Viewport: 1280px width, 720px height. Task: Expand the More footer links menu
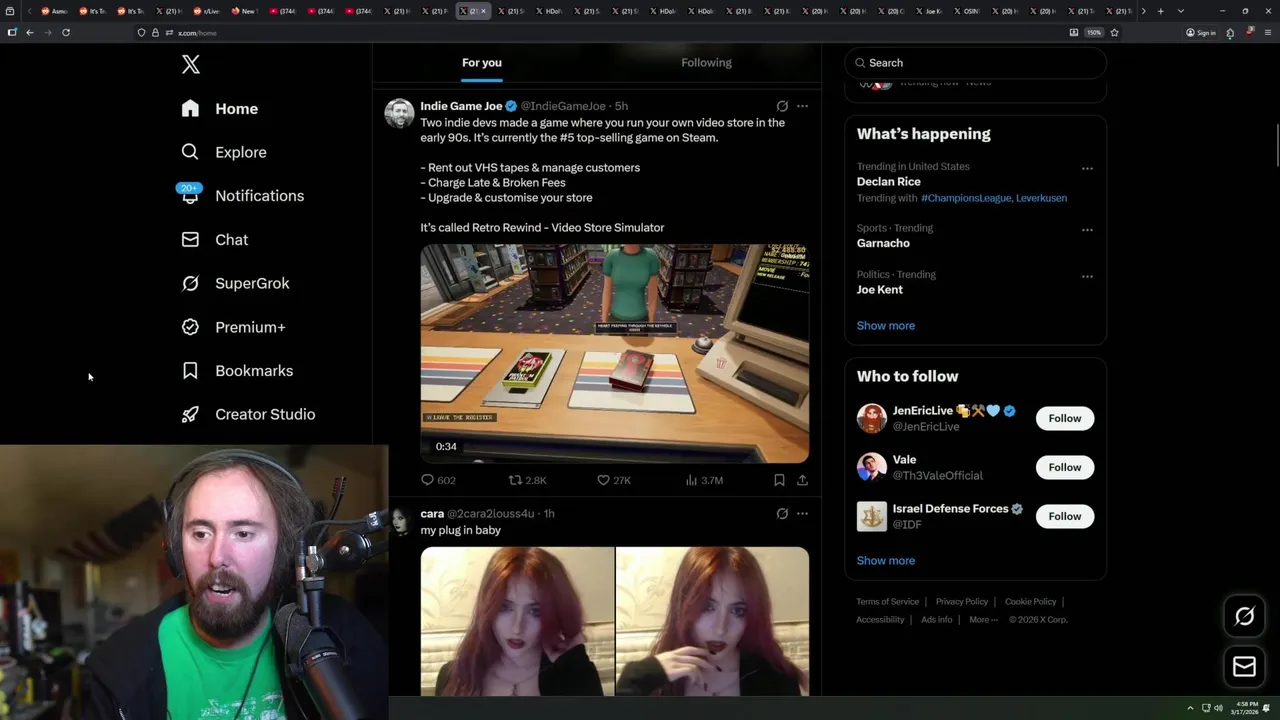[983, 620]
